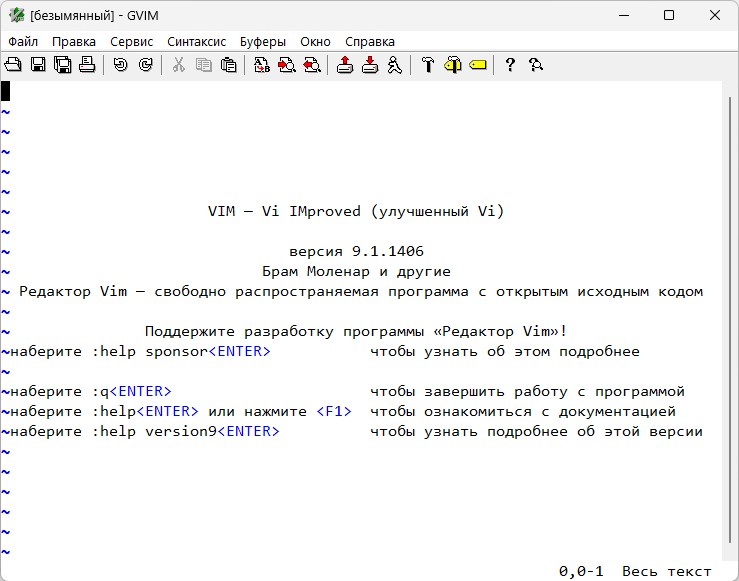Click the Print toolbar icon

coord(87,65)
